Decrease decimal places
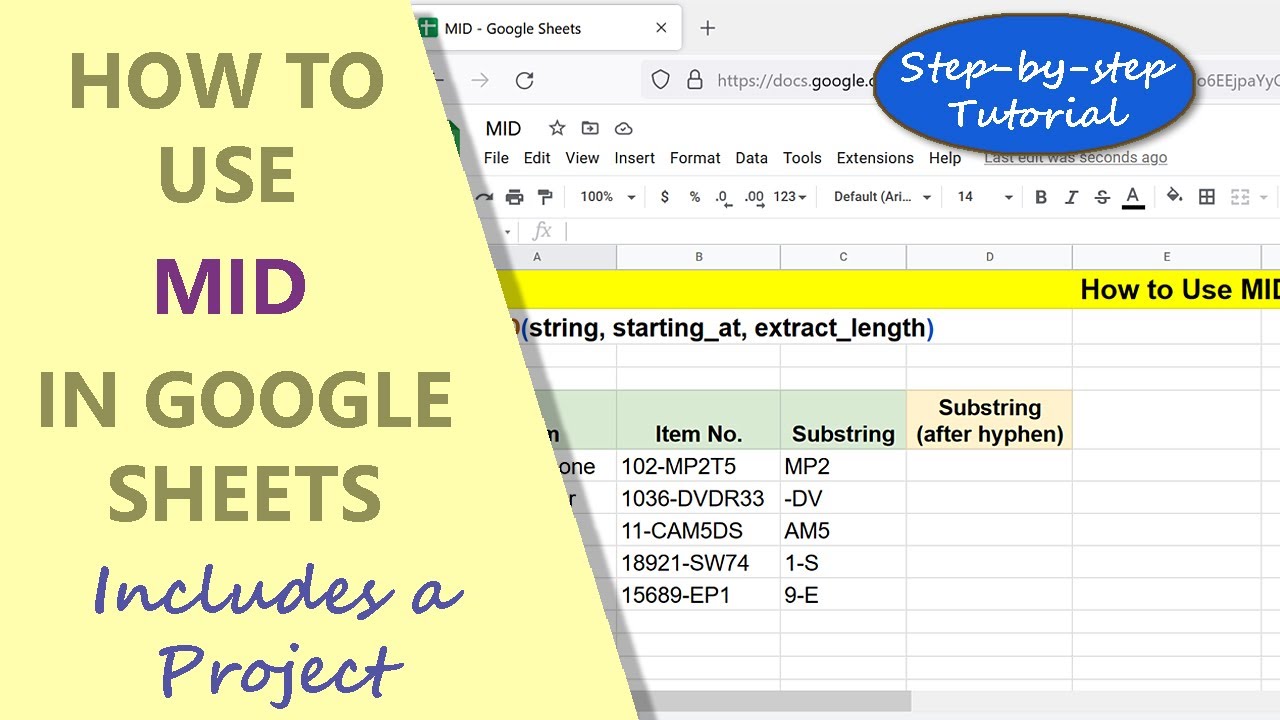This screenshot has width=1280, height=720. pyautogui.click(x=723, y=197)
